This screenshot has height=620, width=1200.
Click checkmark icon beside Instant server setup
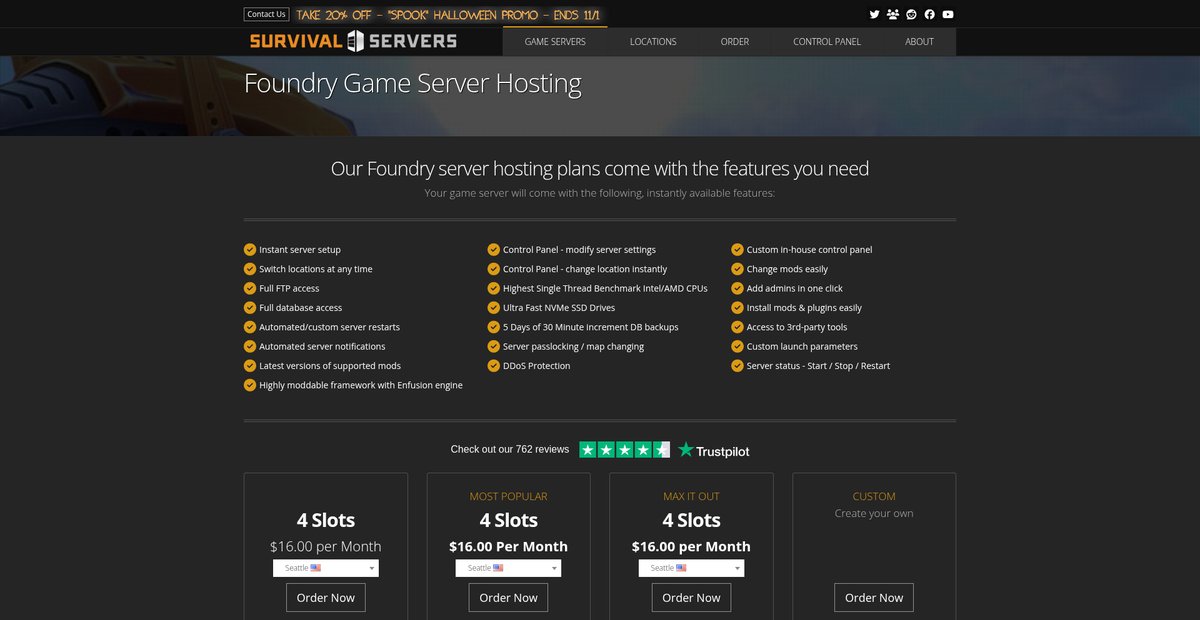[x=250, y=250]
